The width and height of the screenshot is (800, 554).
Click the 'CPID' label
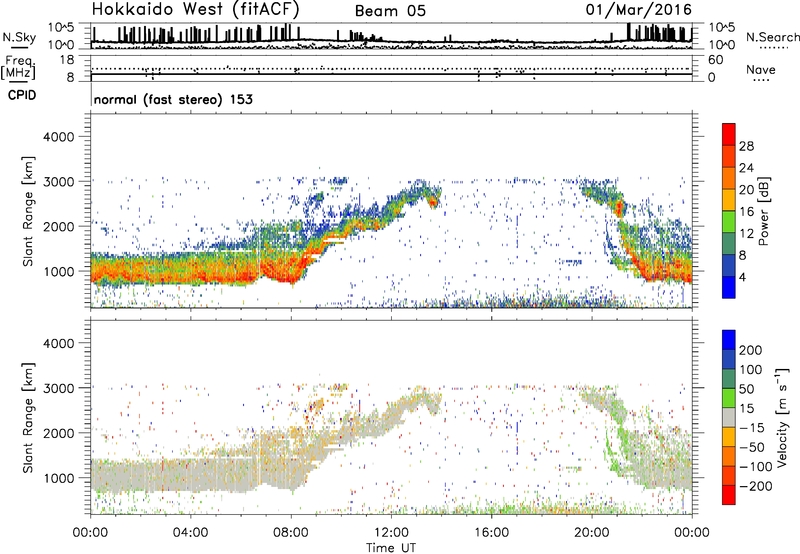click(22, 95)
